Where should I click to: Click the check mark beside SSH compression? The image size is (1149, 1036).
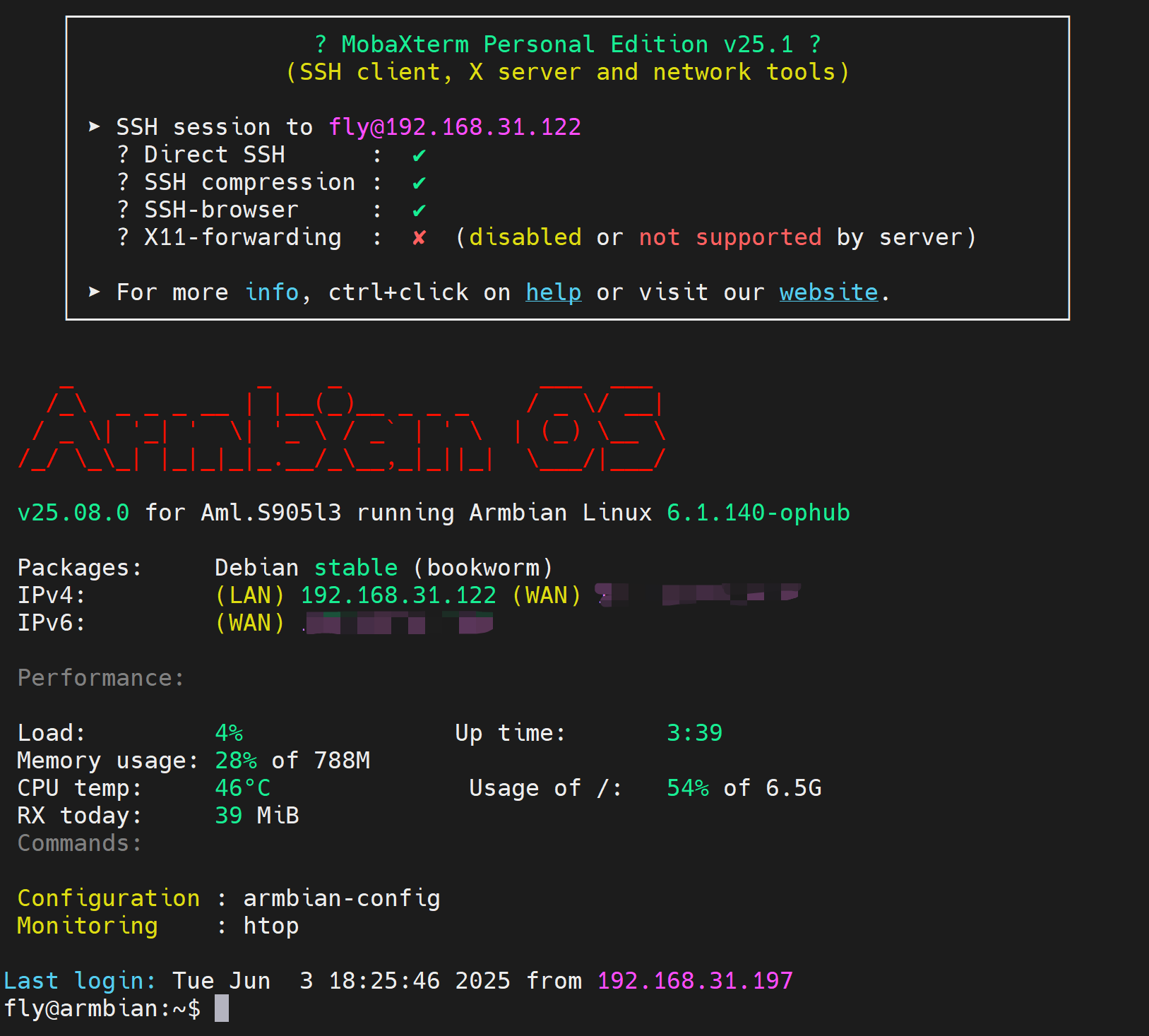419,183
